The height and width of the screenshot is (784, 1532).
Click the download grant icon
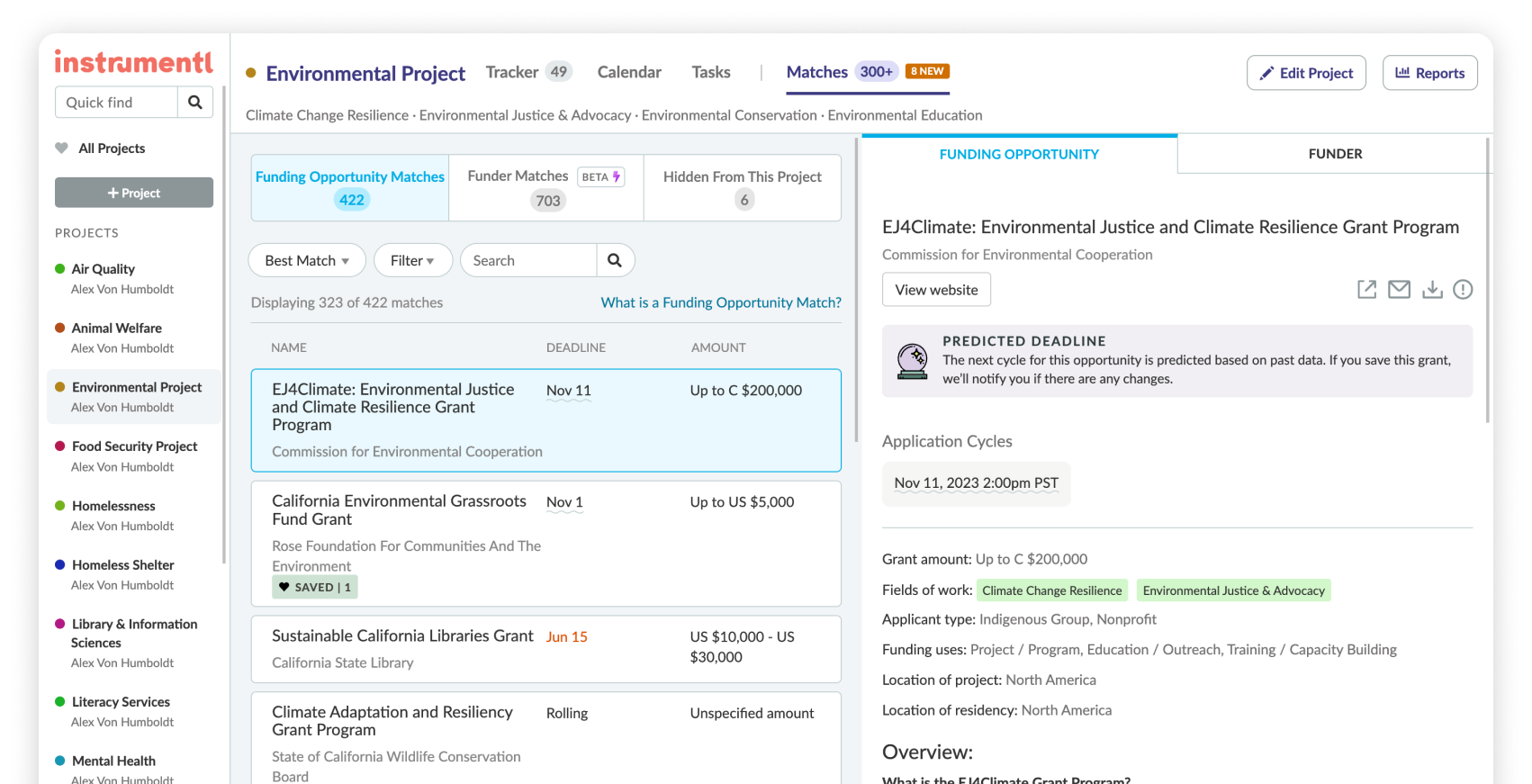coord(1432,289)
